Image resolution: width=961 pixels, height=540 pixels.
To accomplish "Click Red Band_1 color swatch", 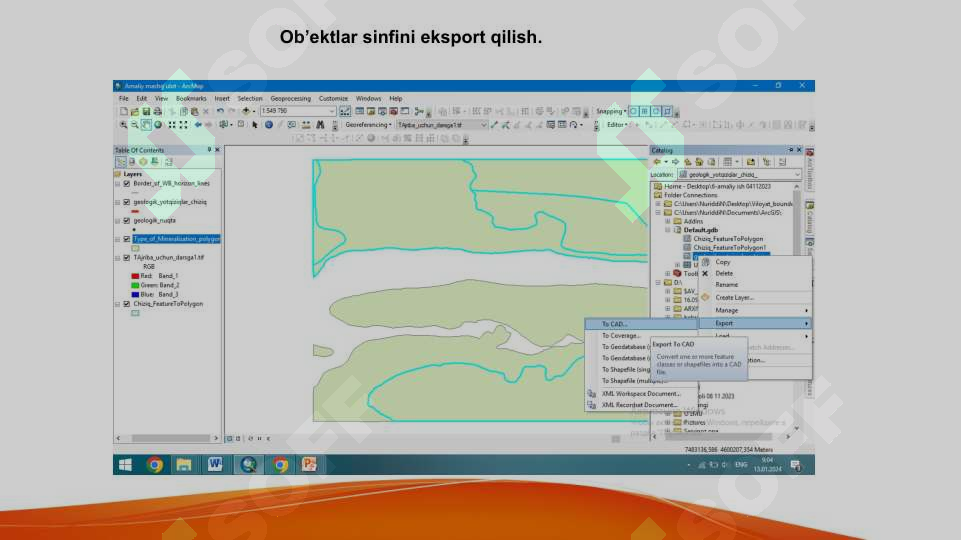I will click(x=135, y=276).
